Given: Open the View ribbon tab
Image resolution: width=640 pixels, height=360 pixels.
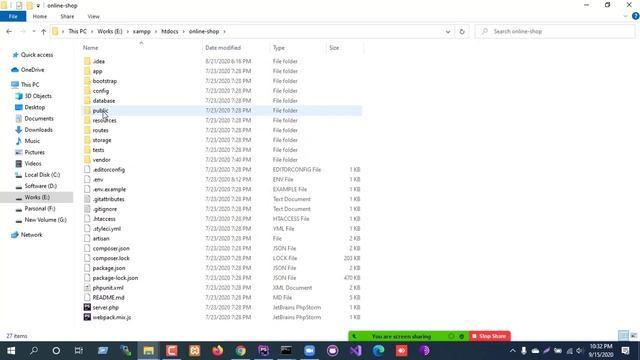Looking at the screenshot, I should (x=93, y=16).
